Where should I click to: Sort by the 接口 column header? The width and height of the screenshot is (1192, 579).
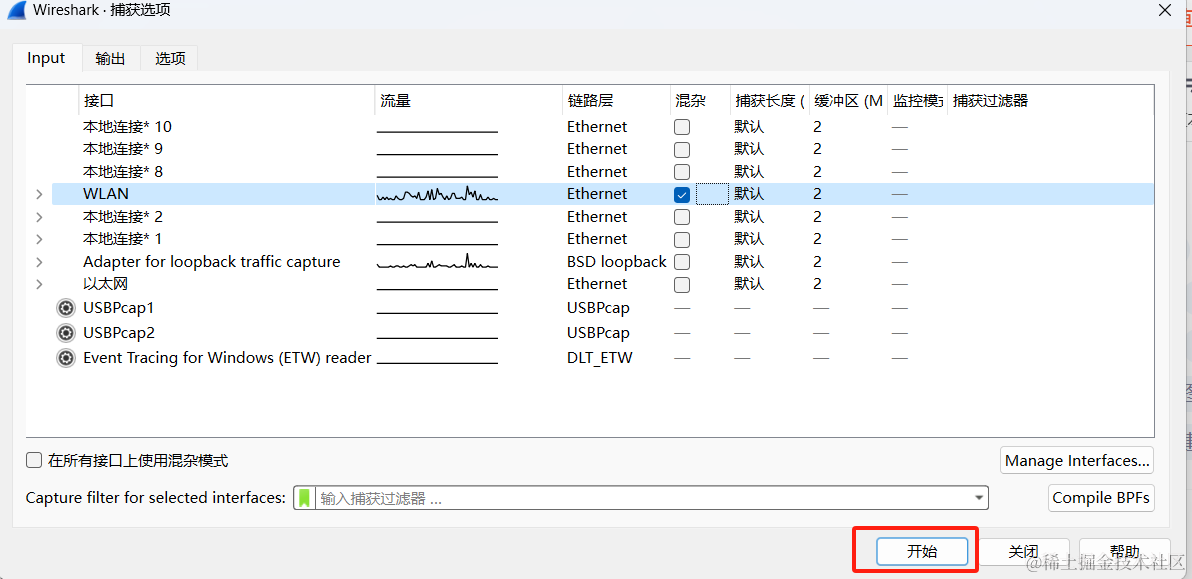(x=227, y=100)
